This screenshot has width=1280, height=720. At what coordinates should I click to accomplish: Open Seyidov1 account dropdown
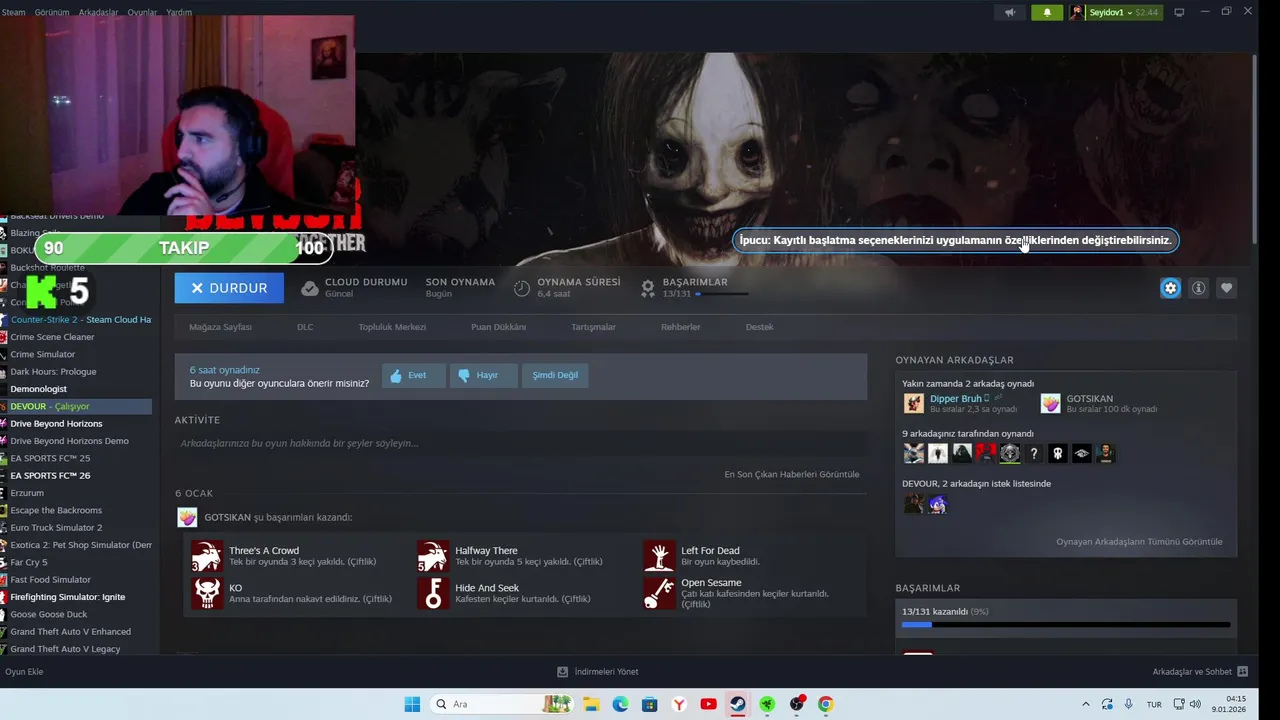click(x=1115, y=12)
